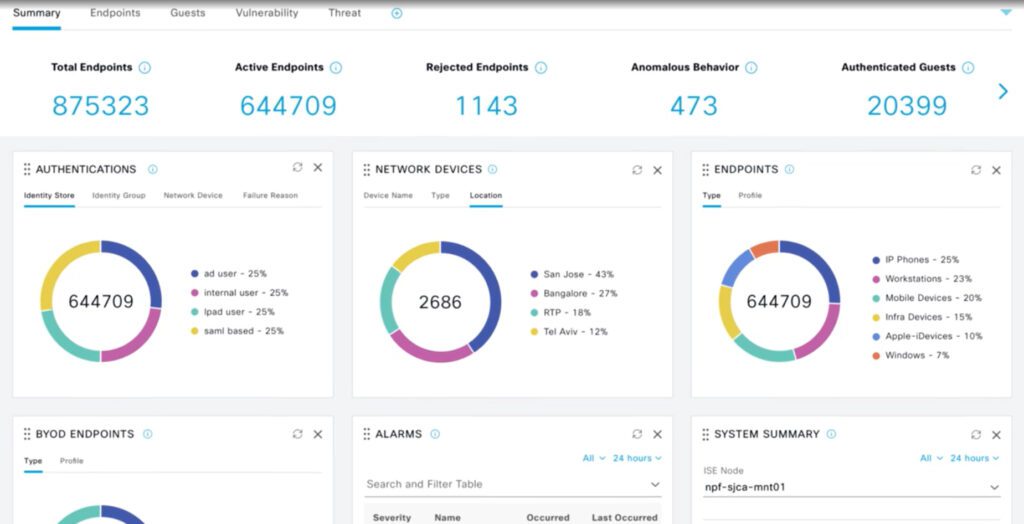This screenshot has height=524, width=1024.
Task: Open the Alarms All filter dropdown
Action: 594,458
